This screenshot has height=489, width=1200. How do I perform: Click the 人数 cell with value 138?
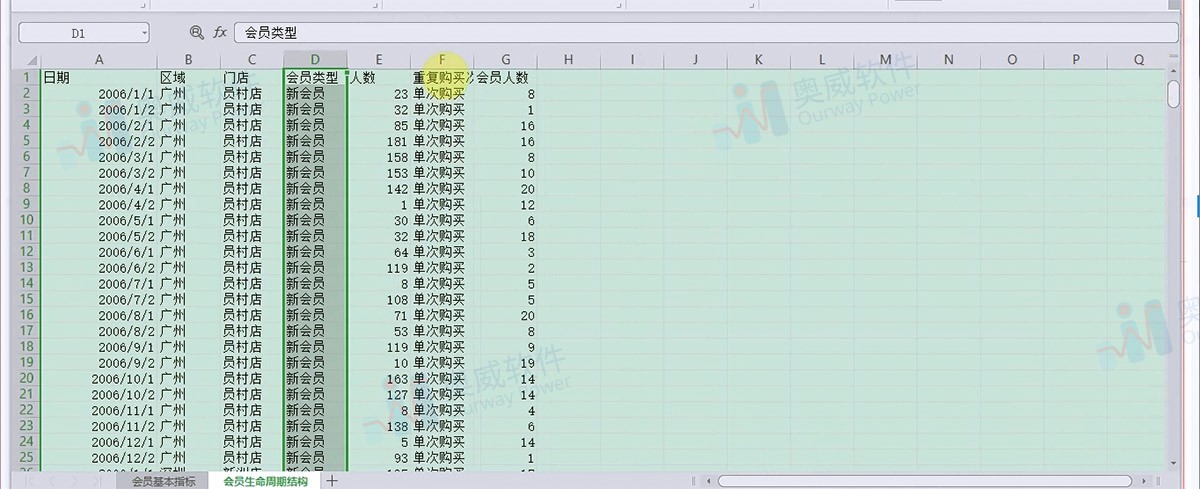click(379, 425)
